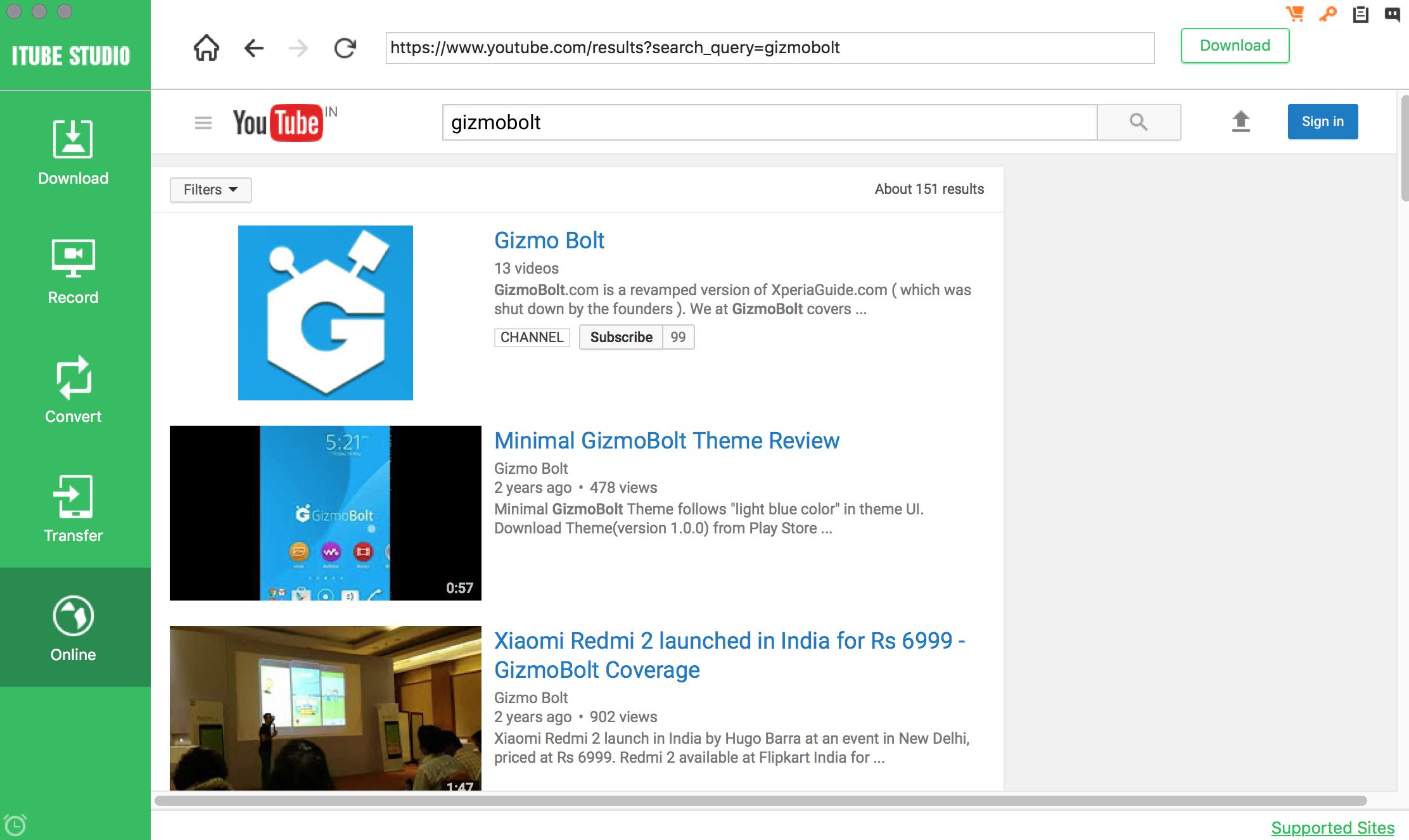Open the Gizmo Bolt channel logo thumbnail

pyautogui.click(x=326, y=313)
